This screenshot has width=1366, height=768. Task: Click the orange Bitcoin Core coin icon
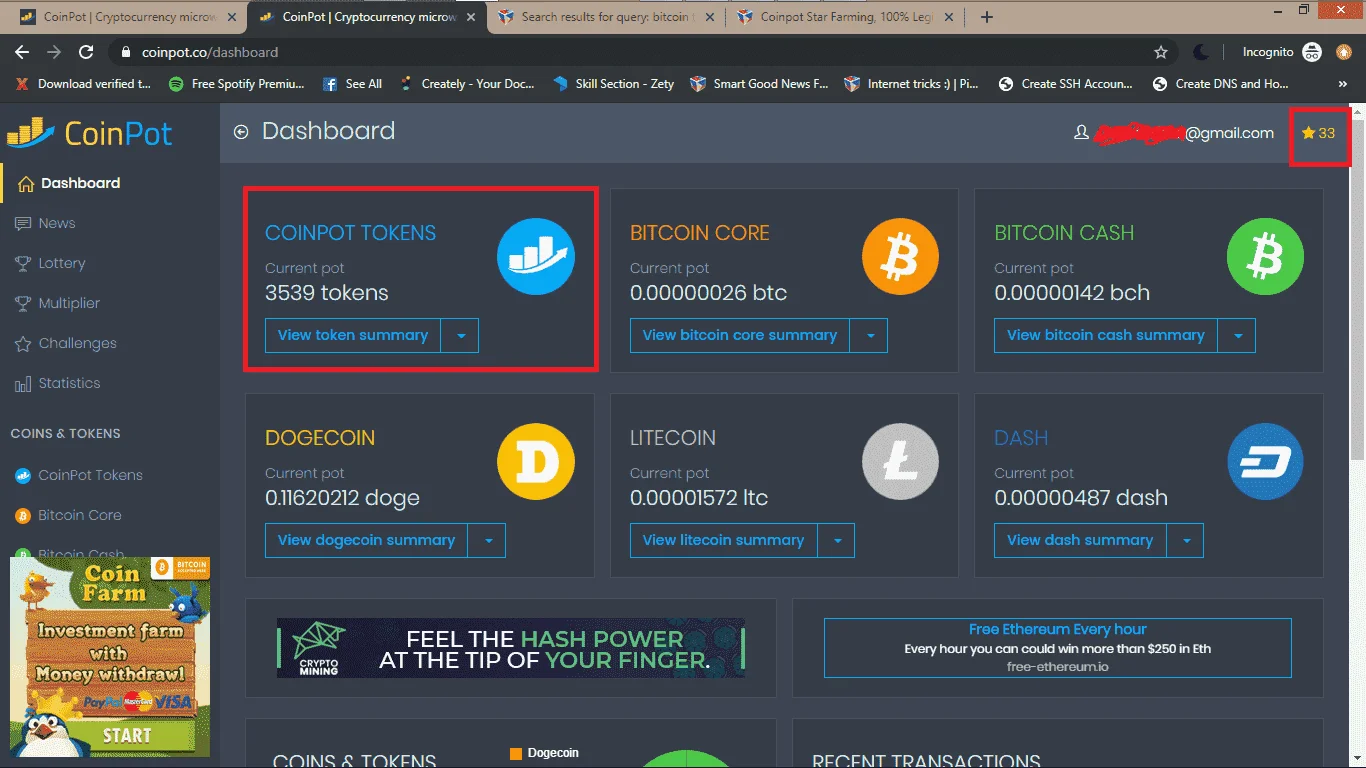[x=901, y=256]
